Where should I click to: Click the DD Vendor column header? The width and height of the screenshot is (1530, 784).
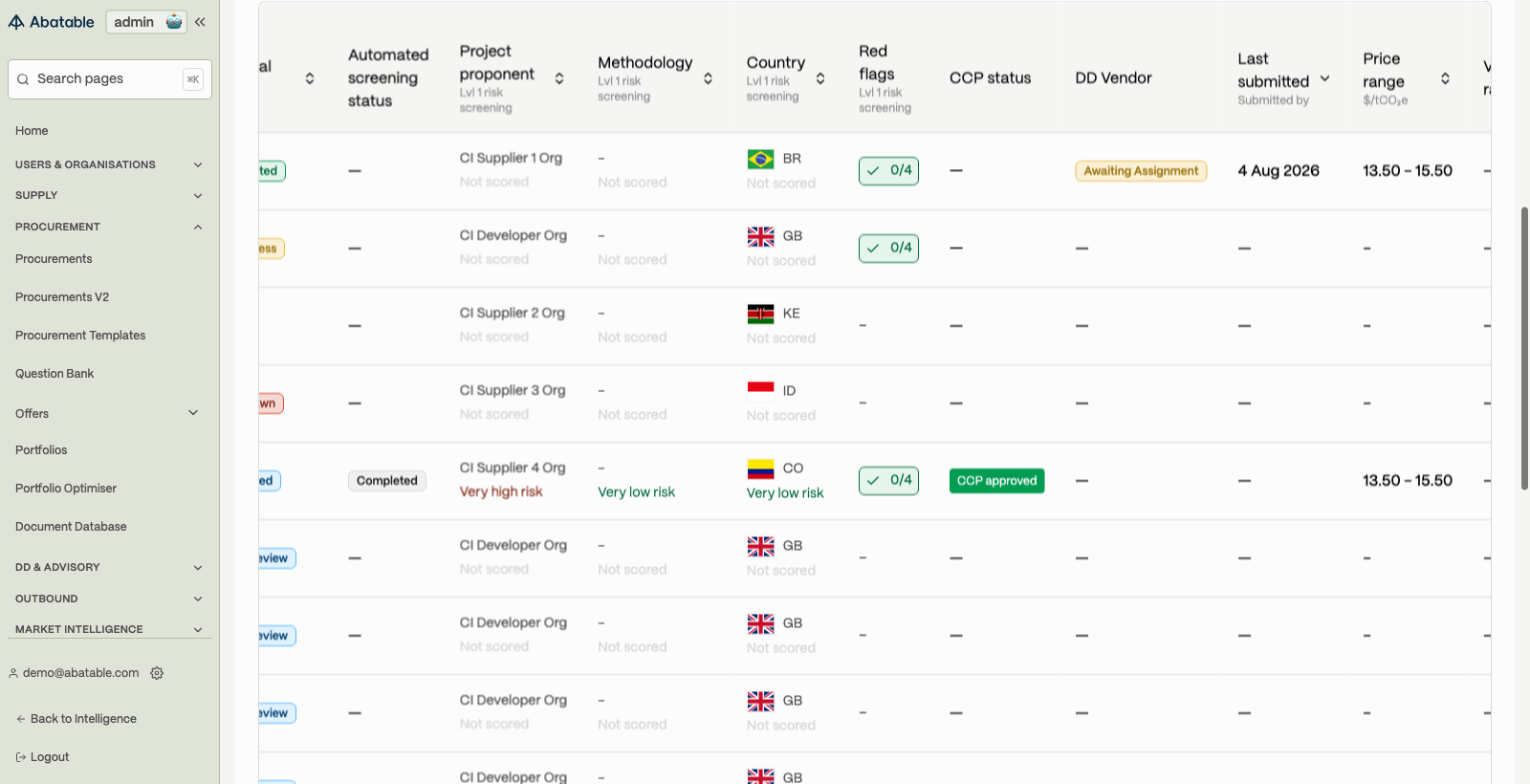[1113, 78]
